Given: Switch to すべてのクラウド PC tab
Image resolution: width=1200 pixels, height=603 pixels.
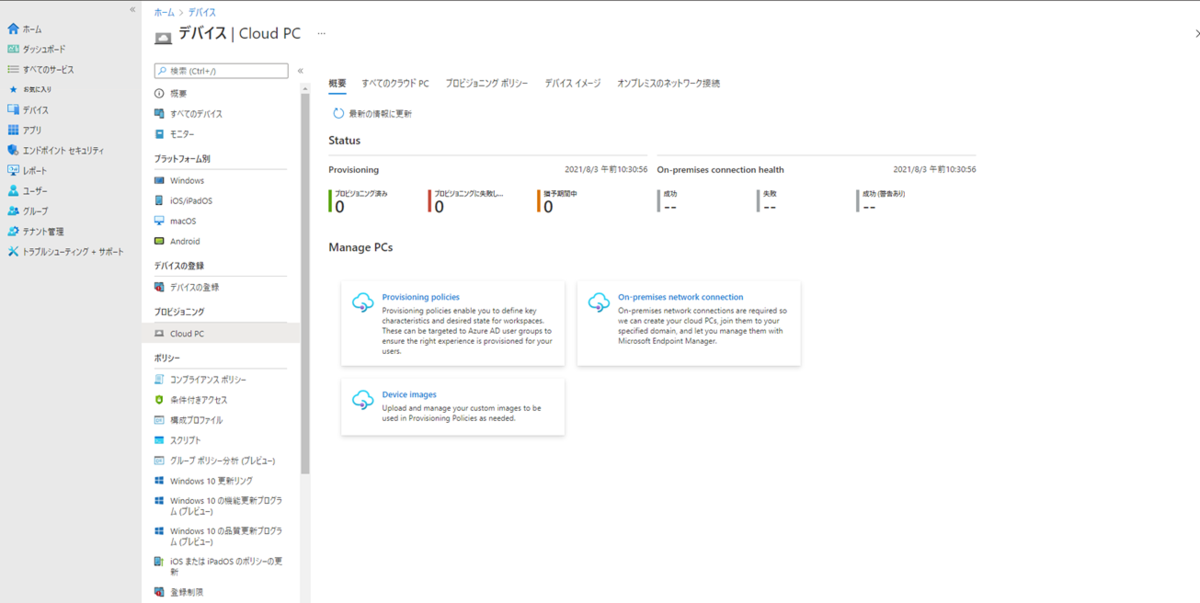Looking at the screenshot, I should (395, 83).
